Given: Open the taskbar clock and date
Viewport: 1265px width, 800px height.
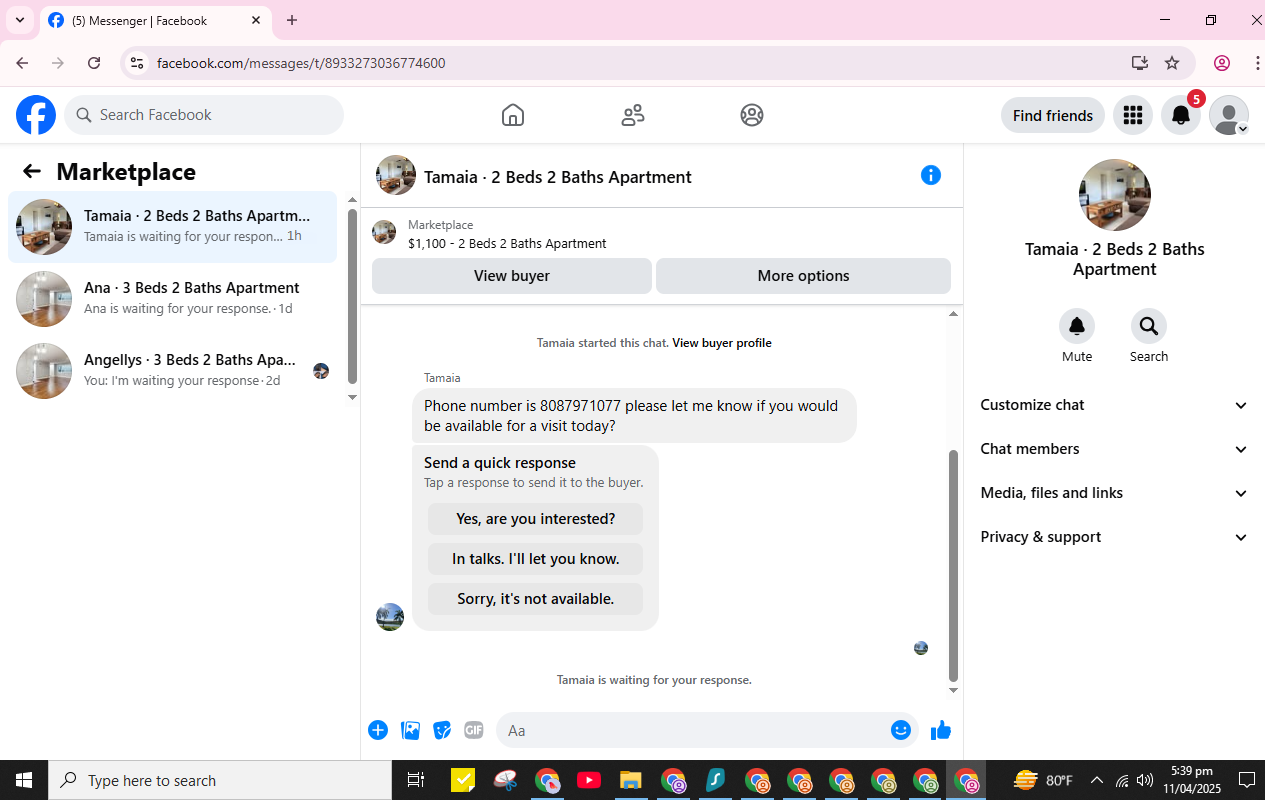Looking at the screenshot, I should click(x=1192, y=780).
